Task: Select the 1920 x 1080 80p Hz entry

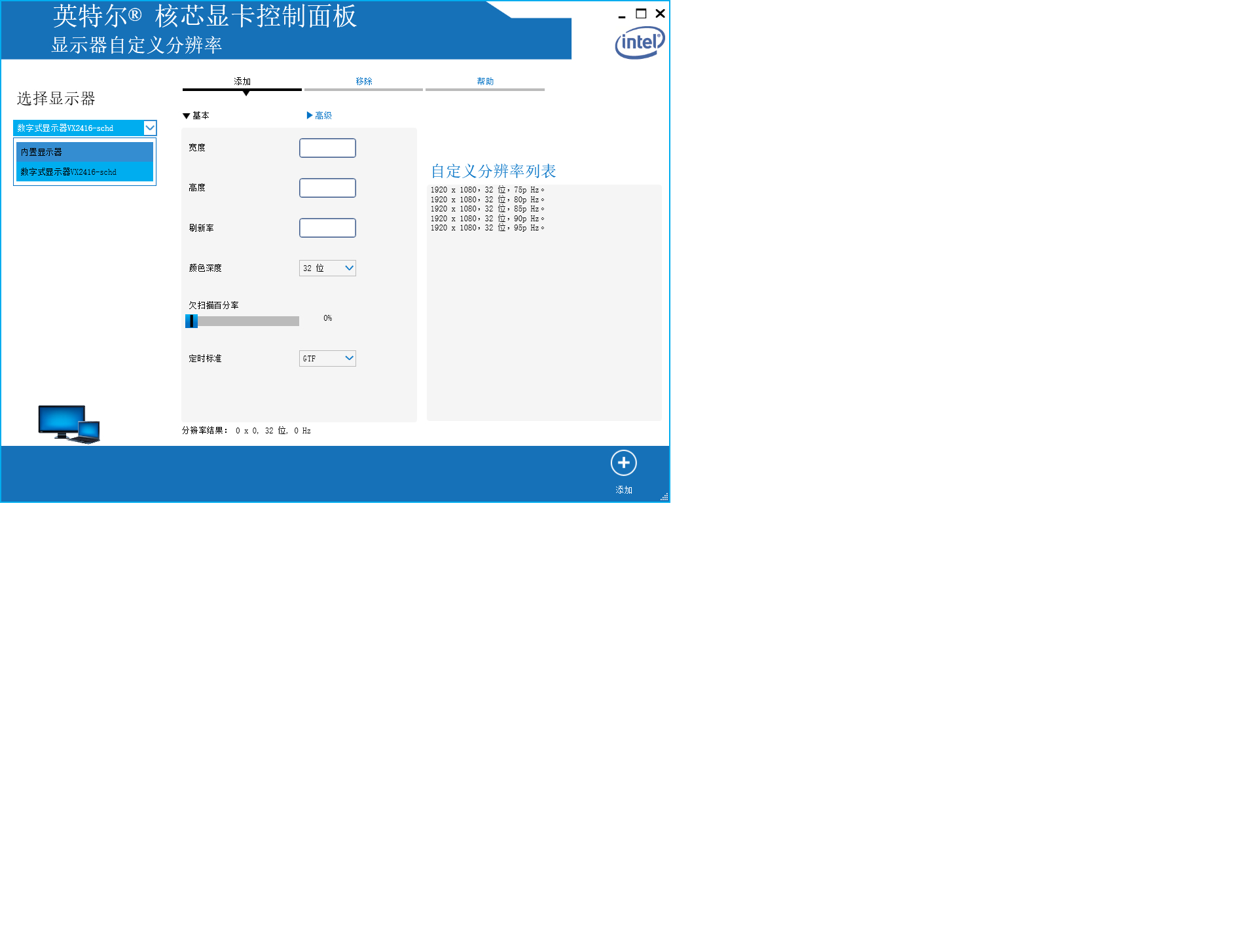Action: point(487,200)
